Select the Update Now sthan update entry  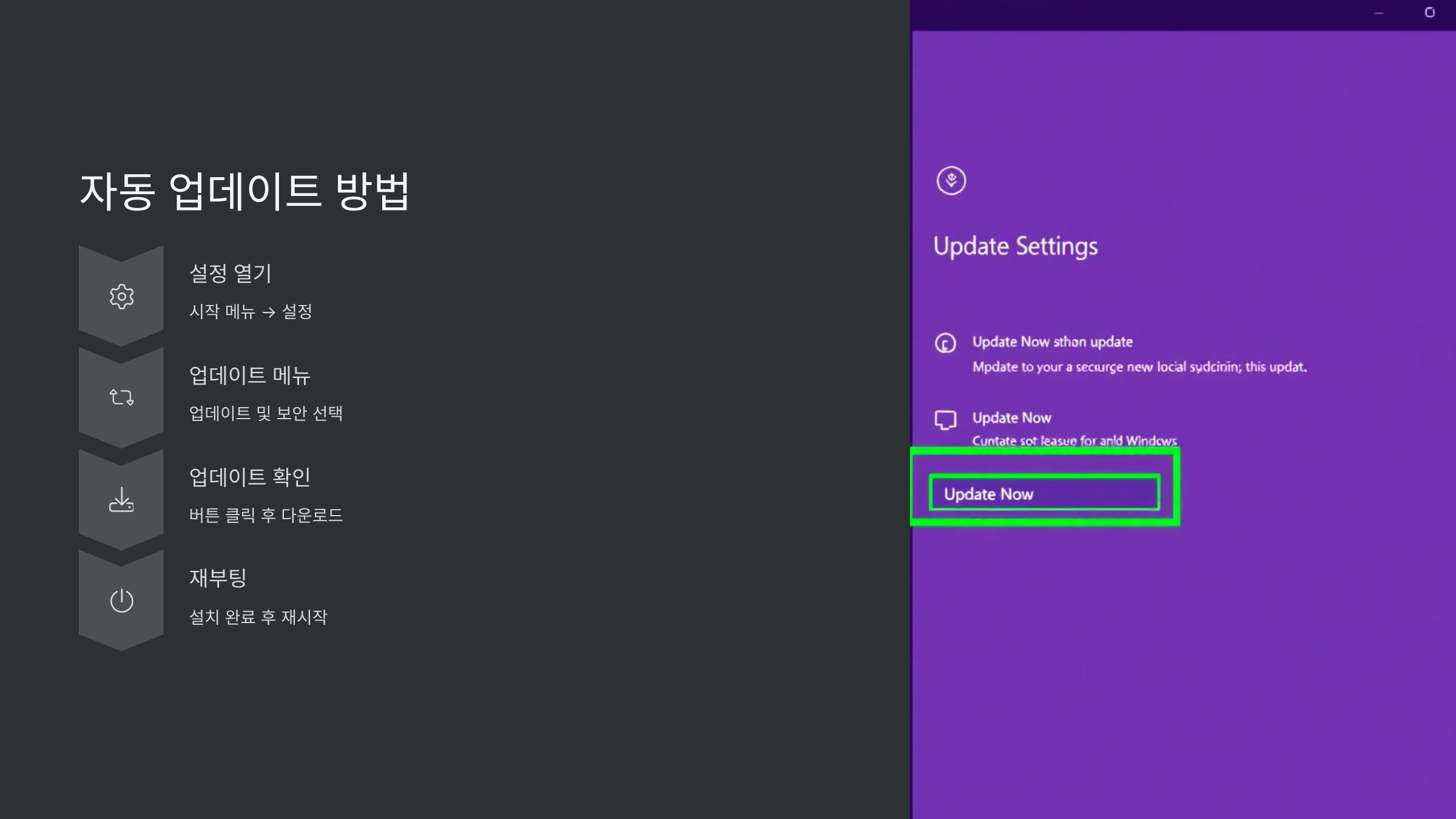1052,342
